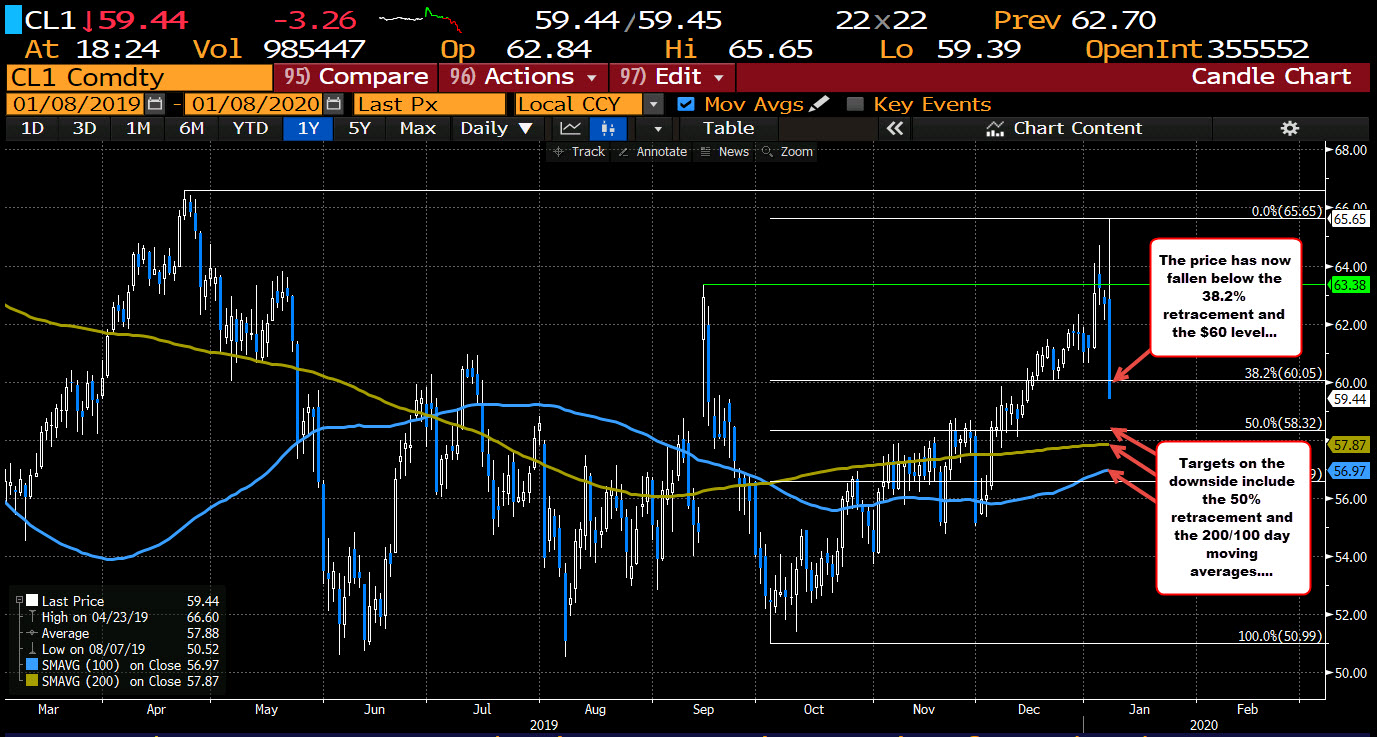Viewport: 1377px width, 737px height.
Task: Click the CL1 Comdty security input field
Action: [138, 77]
